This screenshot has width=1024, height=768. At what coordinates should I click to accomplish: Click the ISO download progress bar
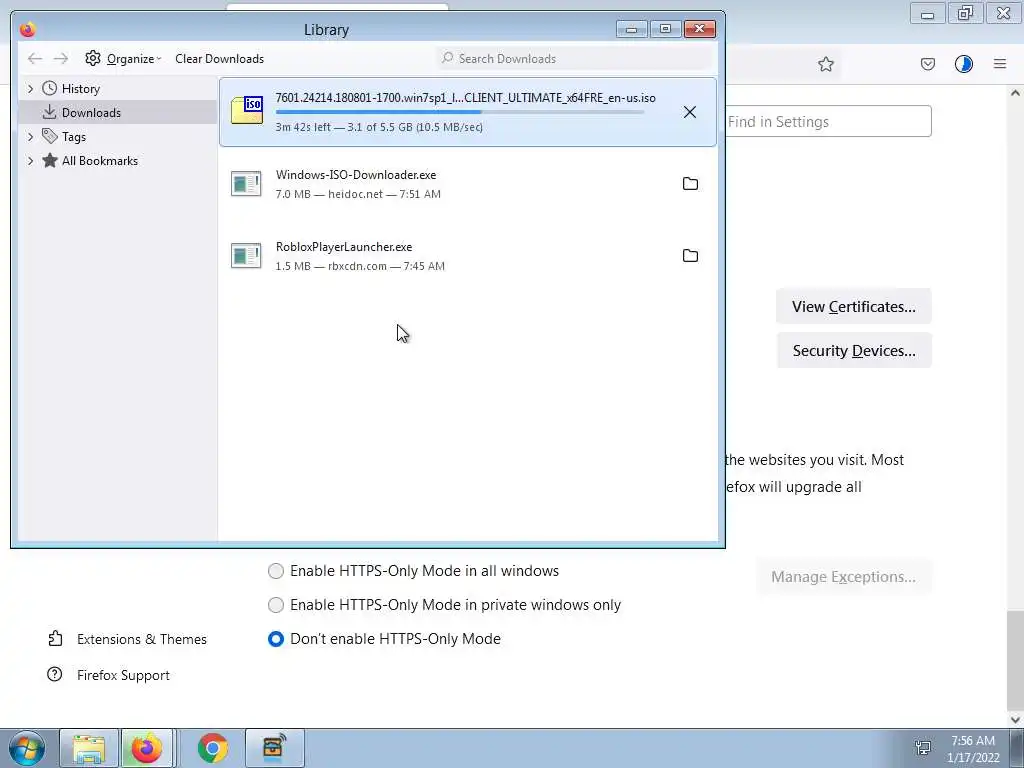pos(460,112)
